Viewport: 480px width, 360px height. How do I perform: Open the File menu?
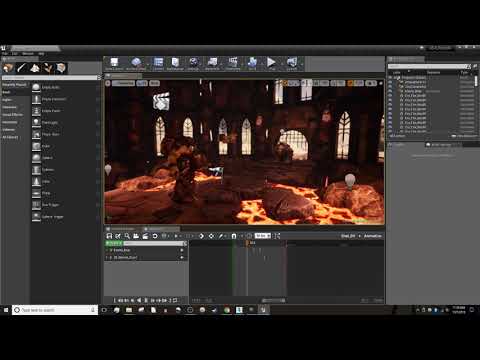pos(5,54)
